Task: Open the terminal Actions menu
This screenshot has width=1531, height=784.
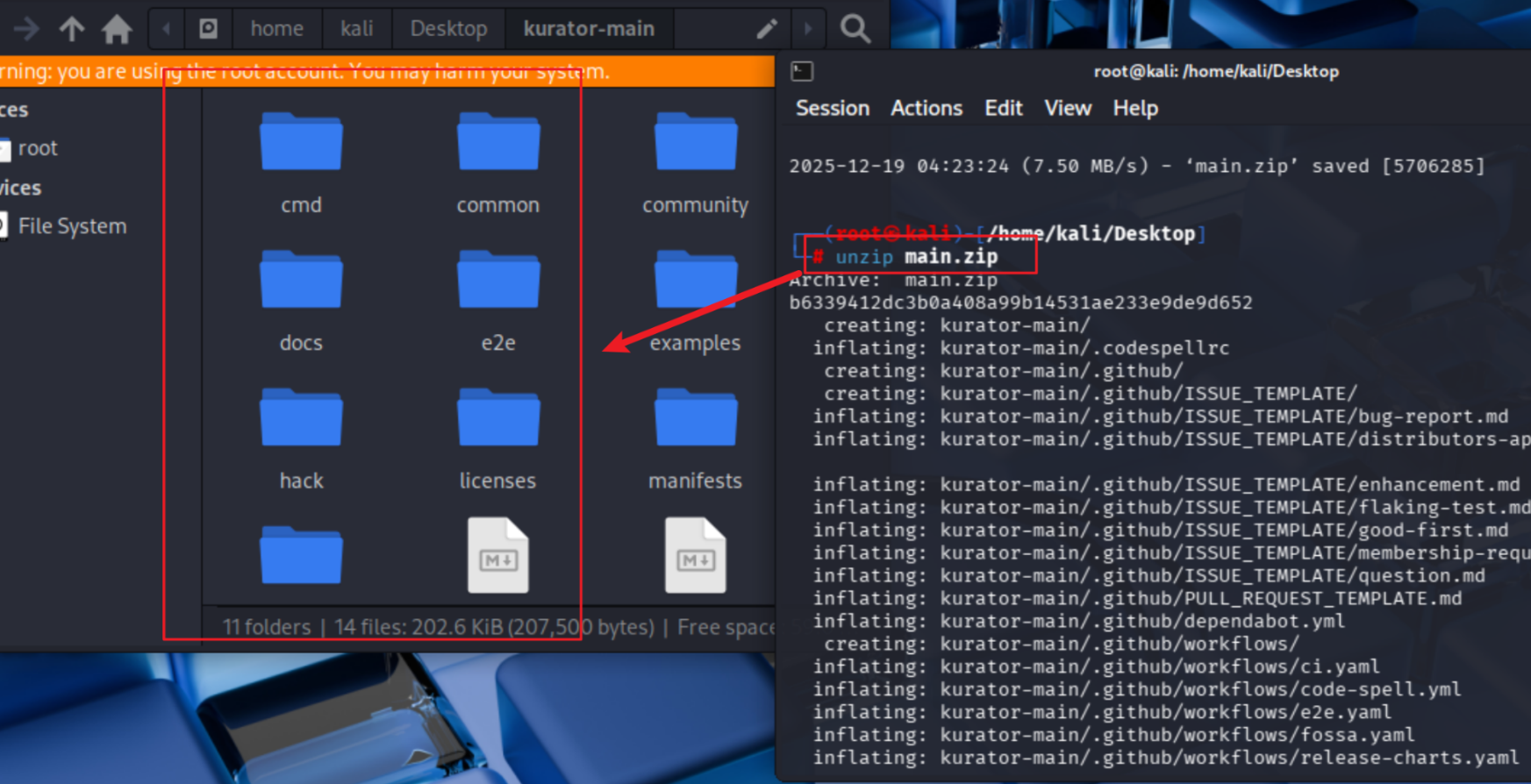Action: pyautogui.click(x=926, y=108)
